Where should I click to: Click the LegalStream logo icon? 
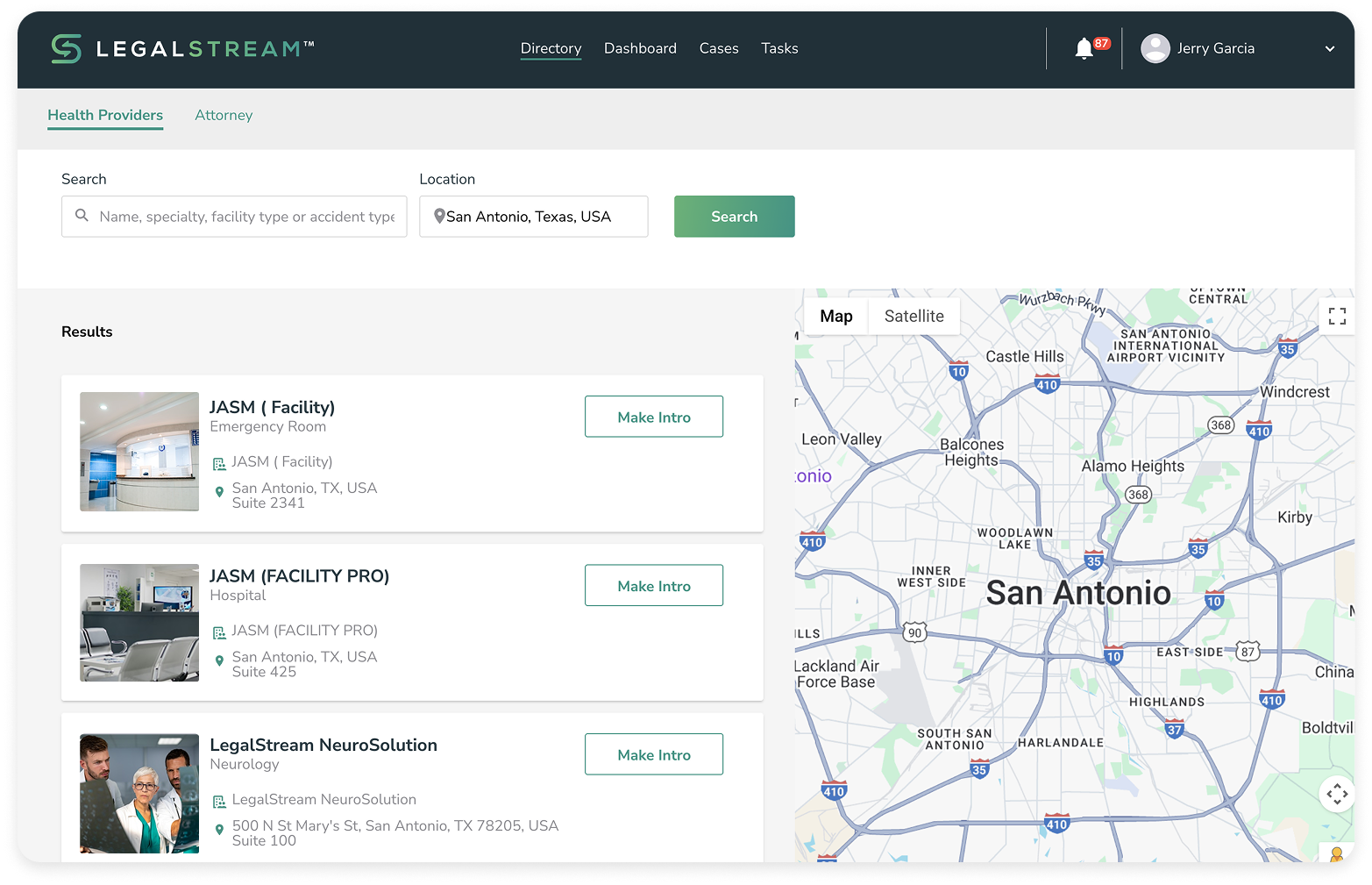(67, 49)
